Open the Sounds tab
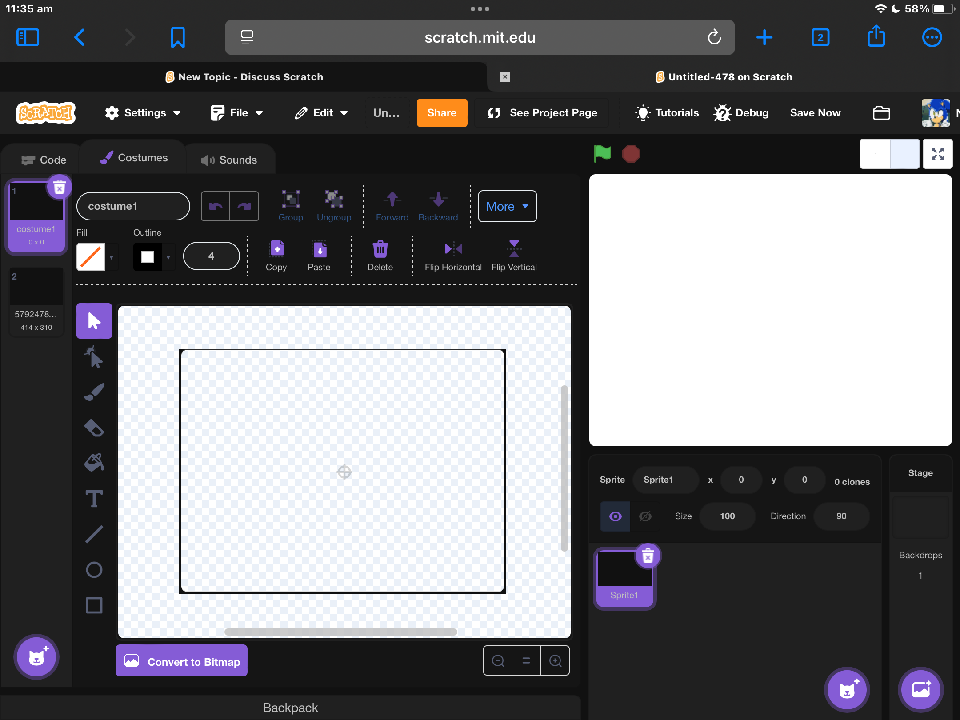 click(231, 159)
